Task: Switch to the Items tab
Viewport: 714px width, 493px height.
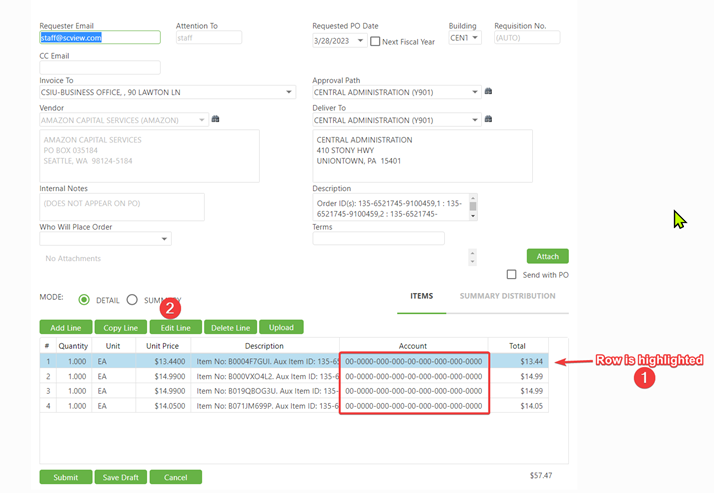Action: [x=421, y=296]
